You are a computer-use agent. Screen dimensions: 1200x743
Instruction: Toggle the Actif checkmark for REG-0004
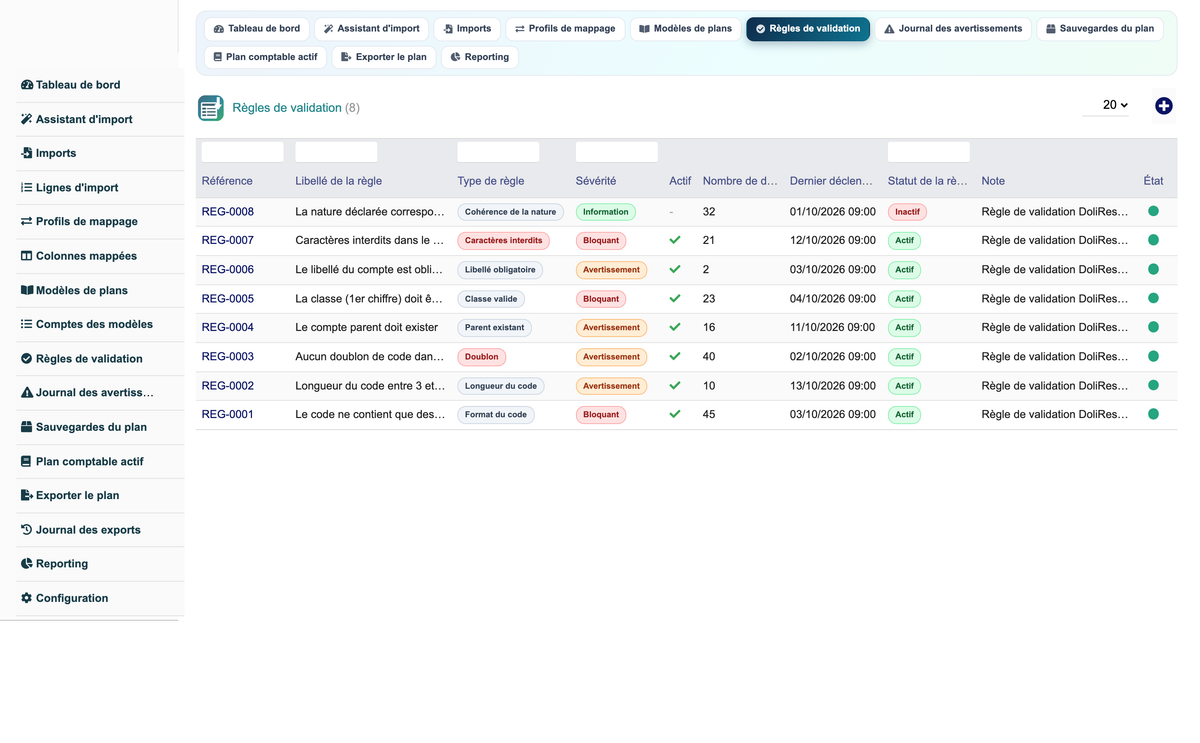pyautogui.click(x=675, y=327)
